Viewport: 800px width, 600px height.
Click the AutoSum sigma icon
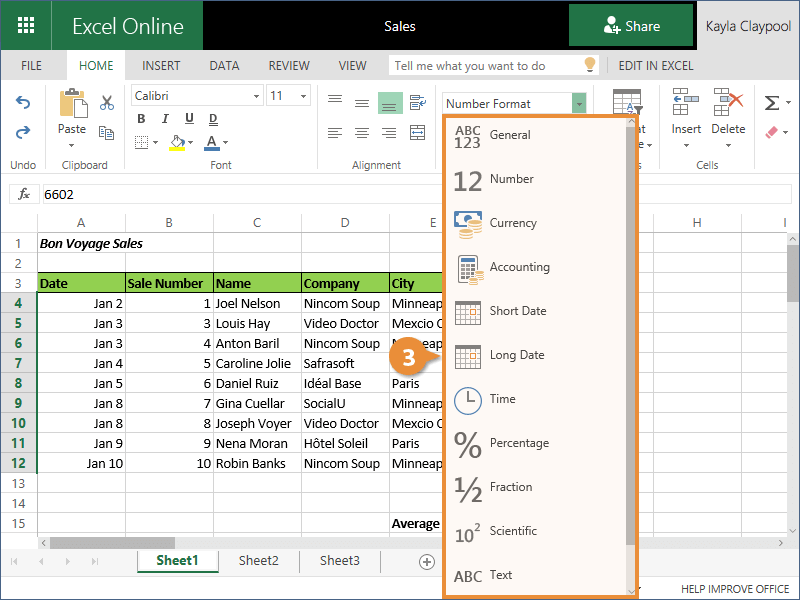coord(771,103)
